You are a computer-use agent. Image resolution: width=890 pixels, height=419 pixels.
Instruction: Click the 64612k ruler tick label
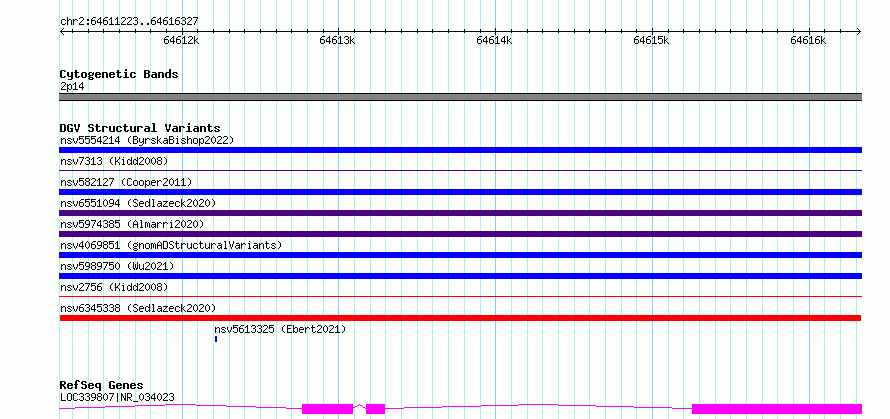pos(181,40)
